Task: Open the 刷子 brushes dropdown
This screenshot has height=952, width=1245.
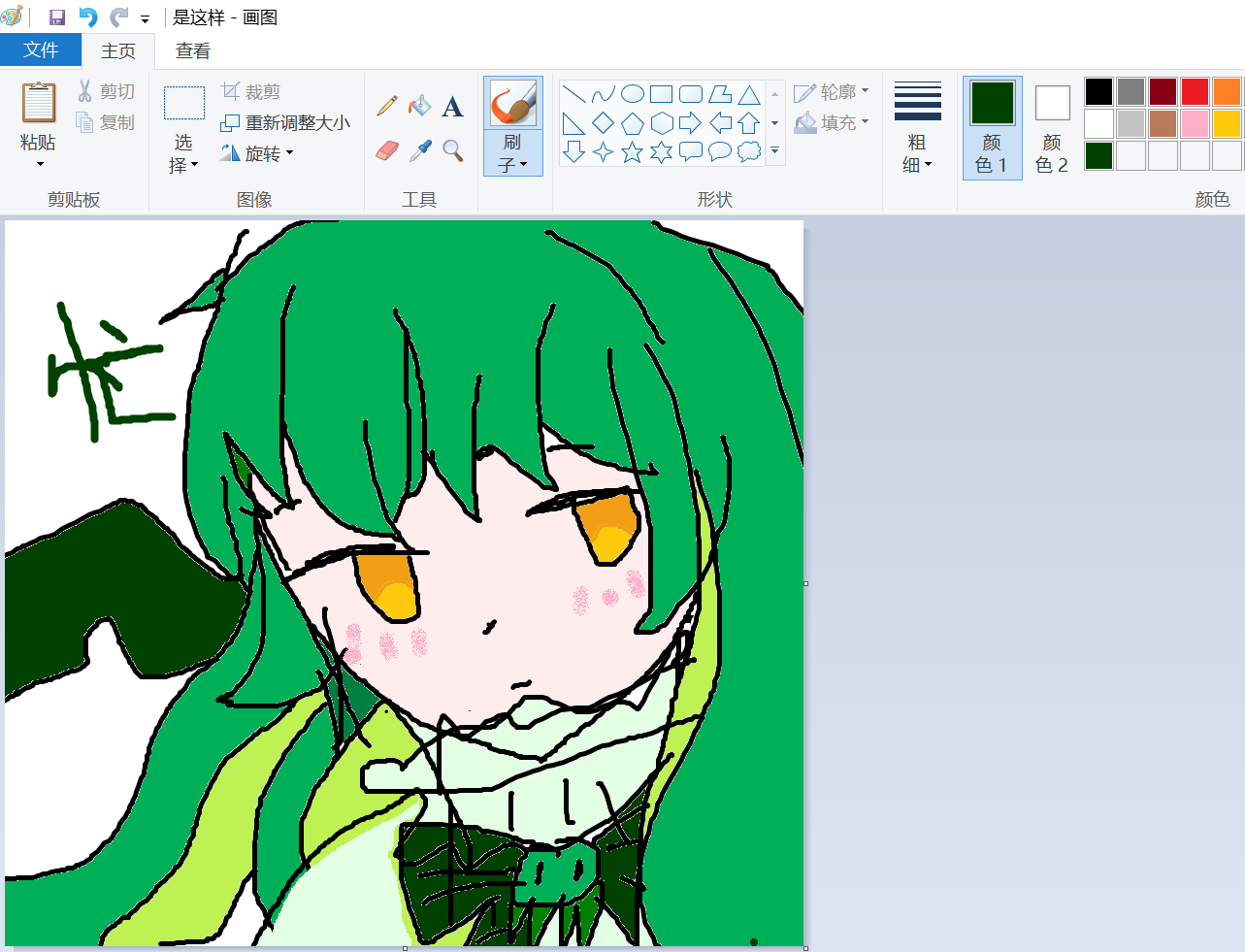Action: [x=512, y=154]
